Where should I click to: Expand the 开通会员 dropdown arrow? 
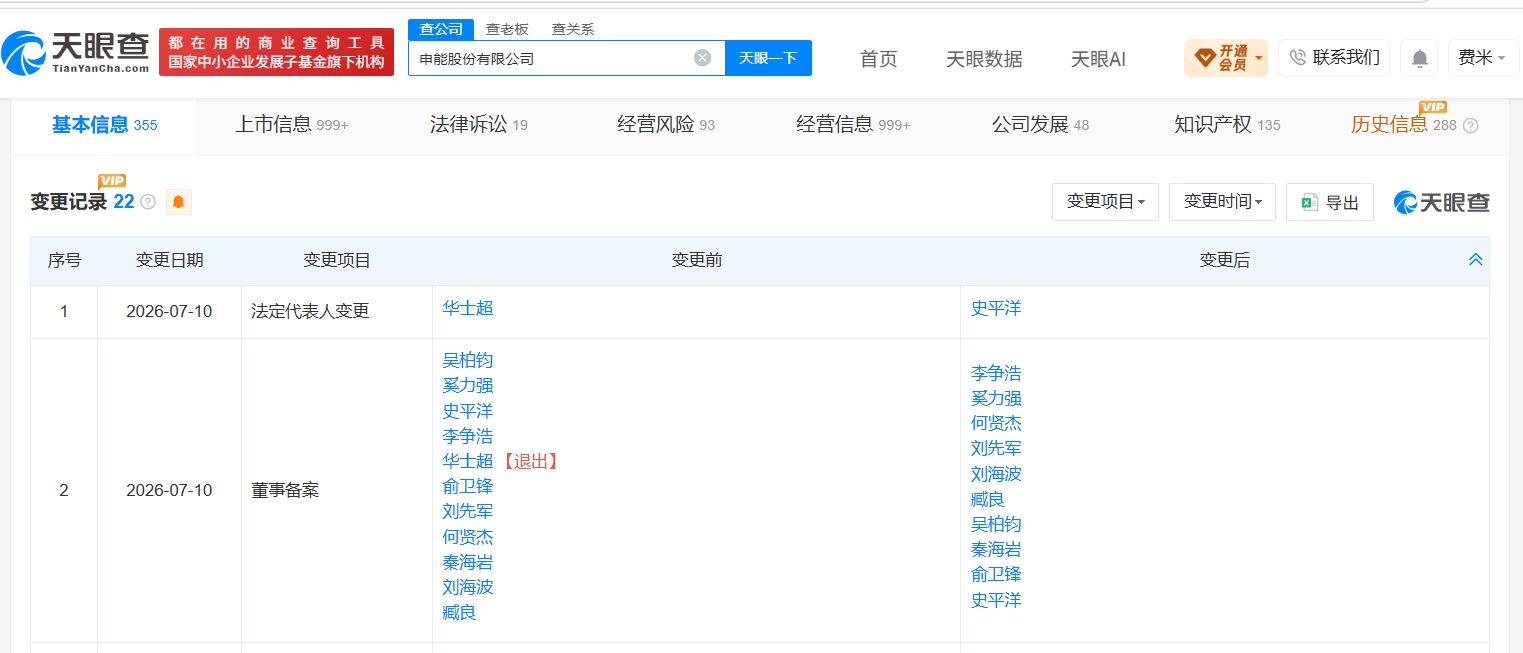[1258, 58]
